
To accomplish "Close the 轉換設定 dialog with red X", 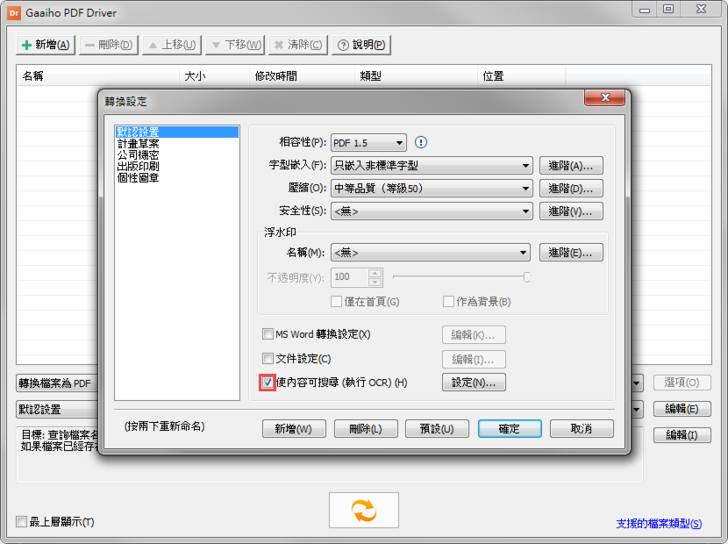I will pos(604,97).
